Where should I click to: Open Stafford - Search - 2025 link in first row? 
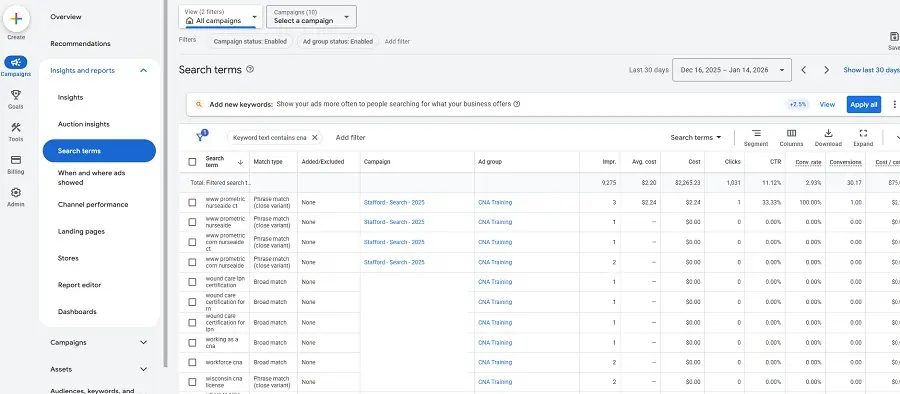pos(394,202)
